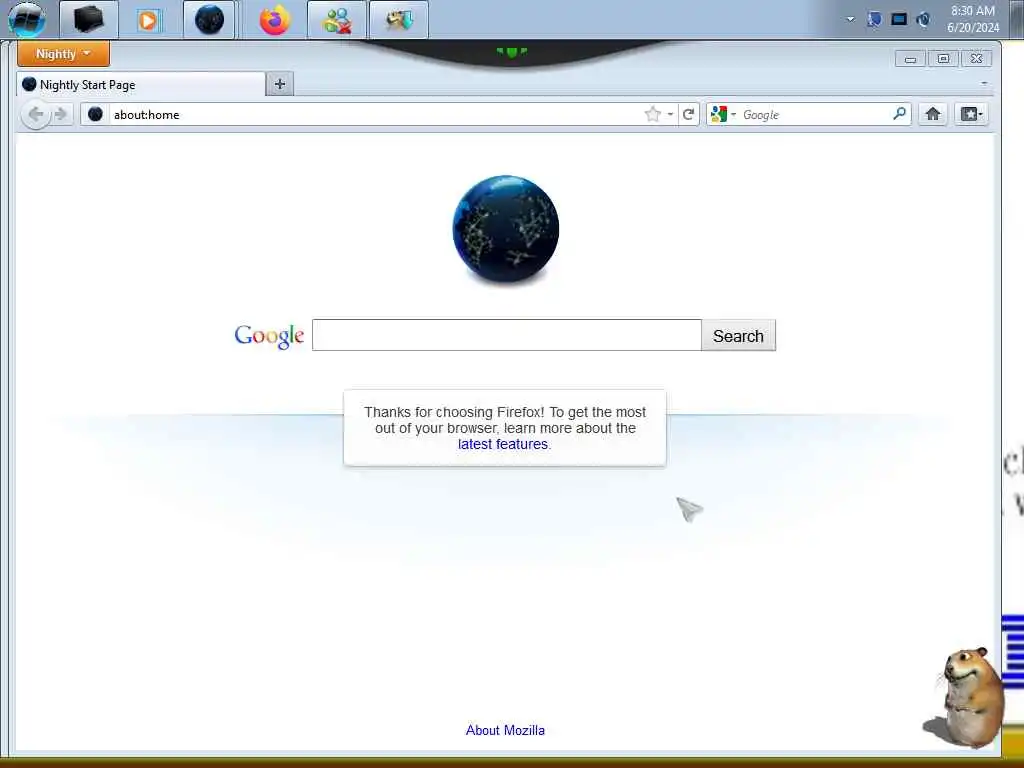Reload the current page

[688, 114]
